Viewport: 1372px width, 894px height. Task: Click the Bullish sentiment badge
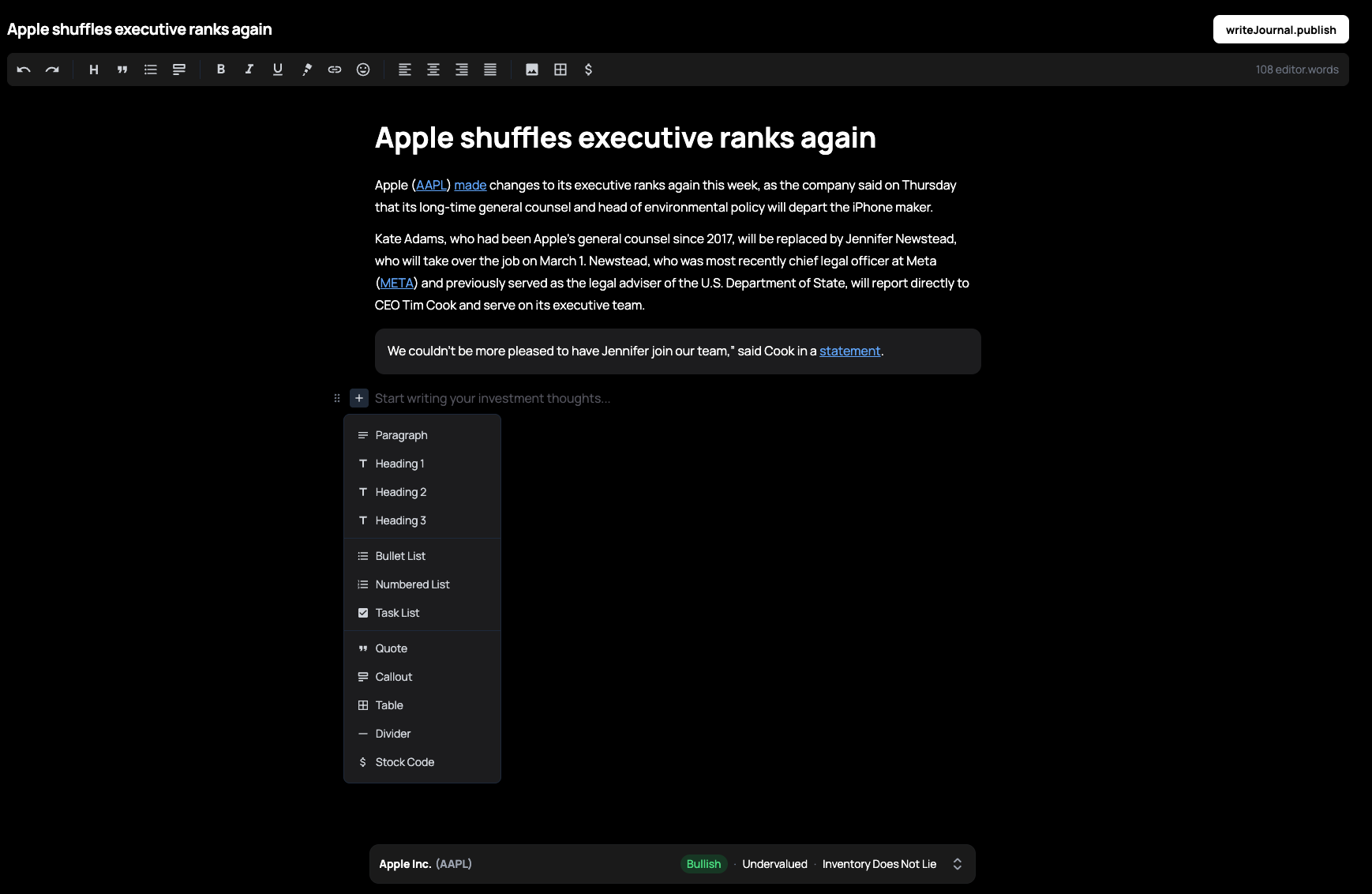(703, 864)
